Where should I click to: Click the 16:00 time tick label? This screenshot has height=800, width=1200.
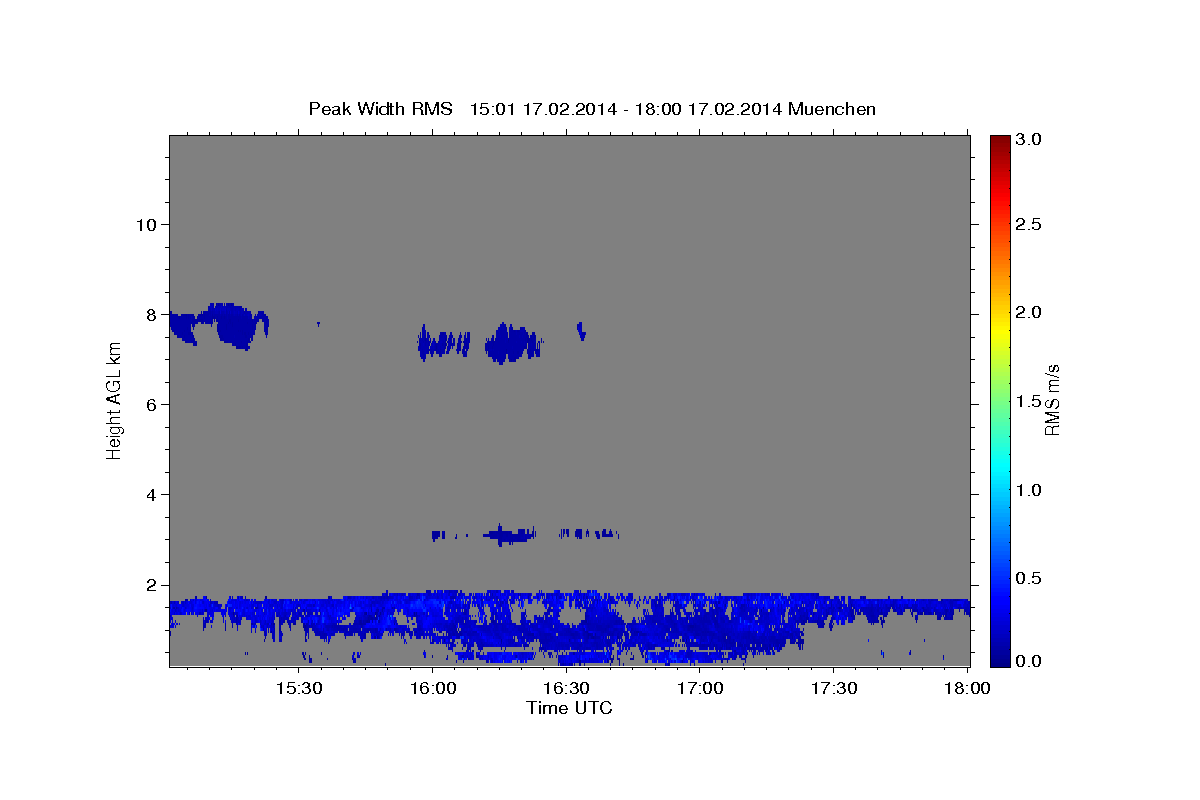(x=433, y=689)
